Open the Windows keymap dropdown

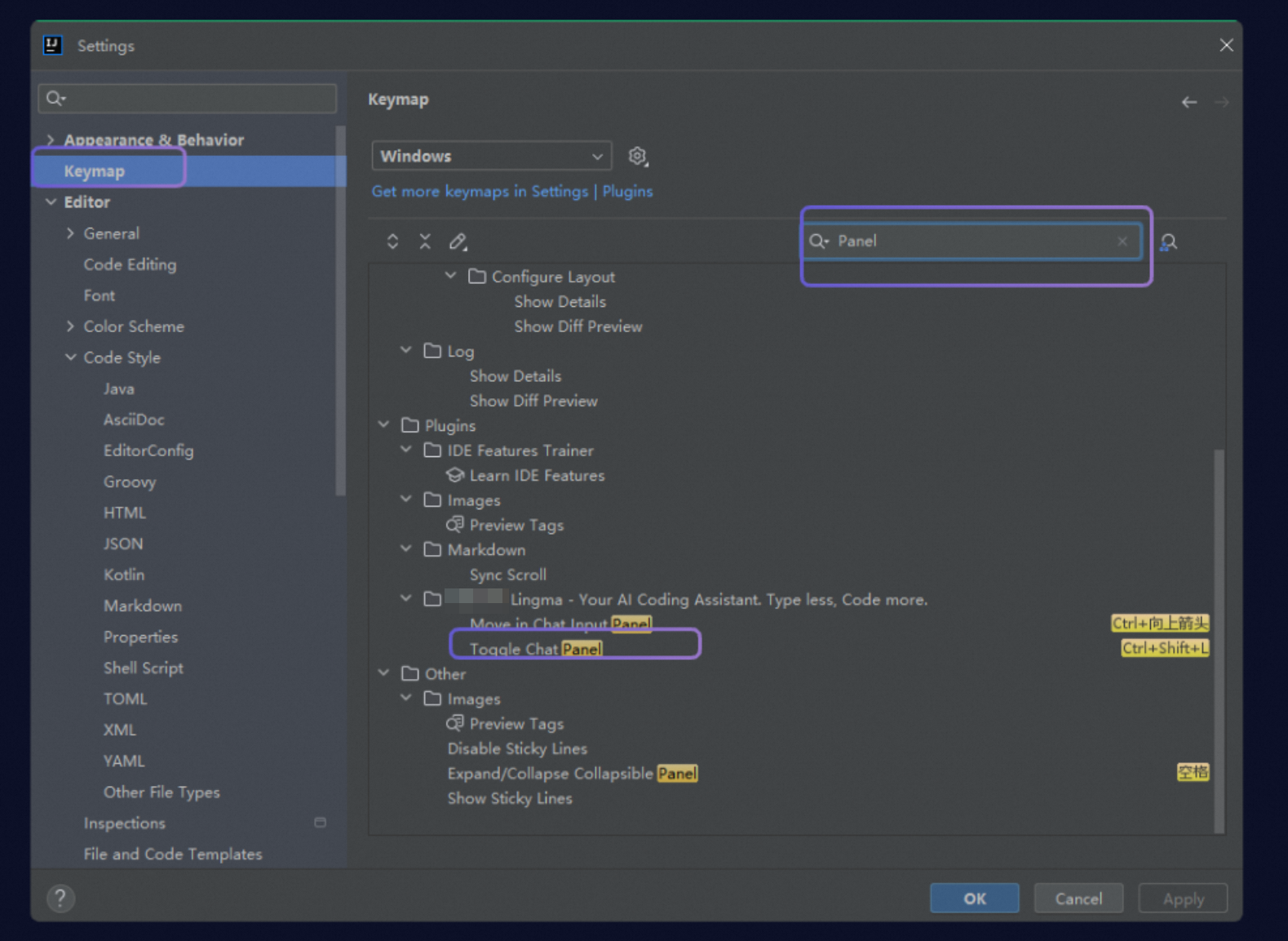[491, 156]
